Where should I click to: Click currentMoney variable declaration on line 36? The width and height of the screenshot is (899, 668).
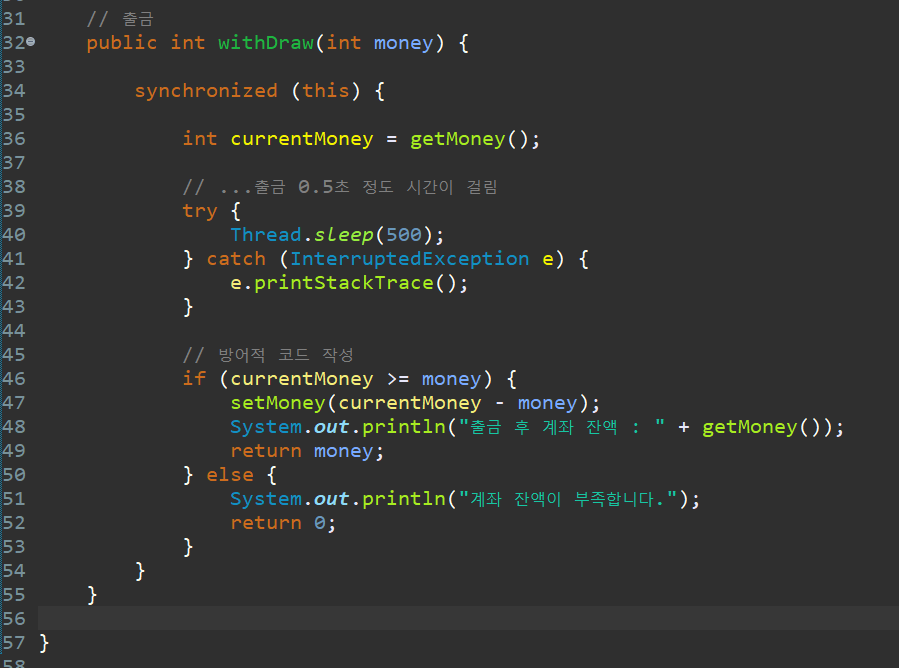pyautogui.click(x=302, y=139)
